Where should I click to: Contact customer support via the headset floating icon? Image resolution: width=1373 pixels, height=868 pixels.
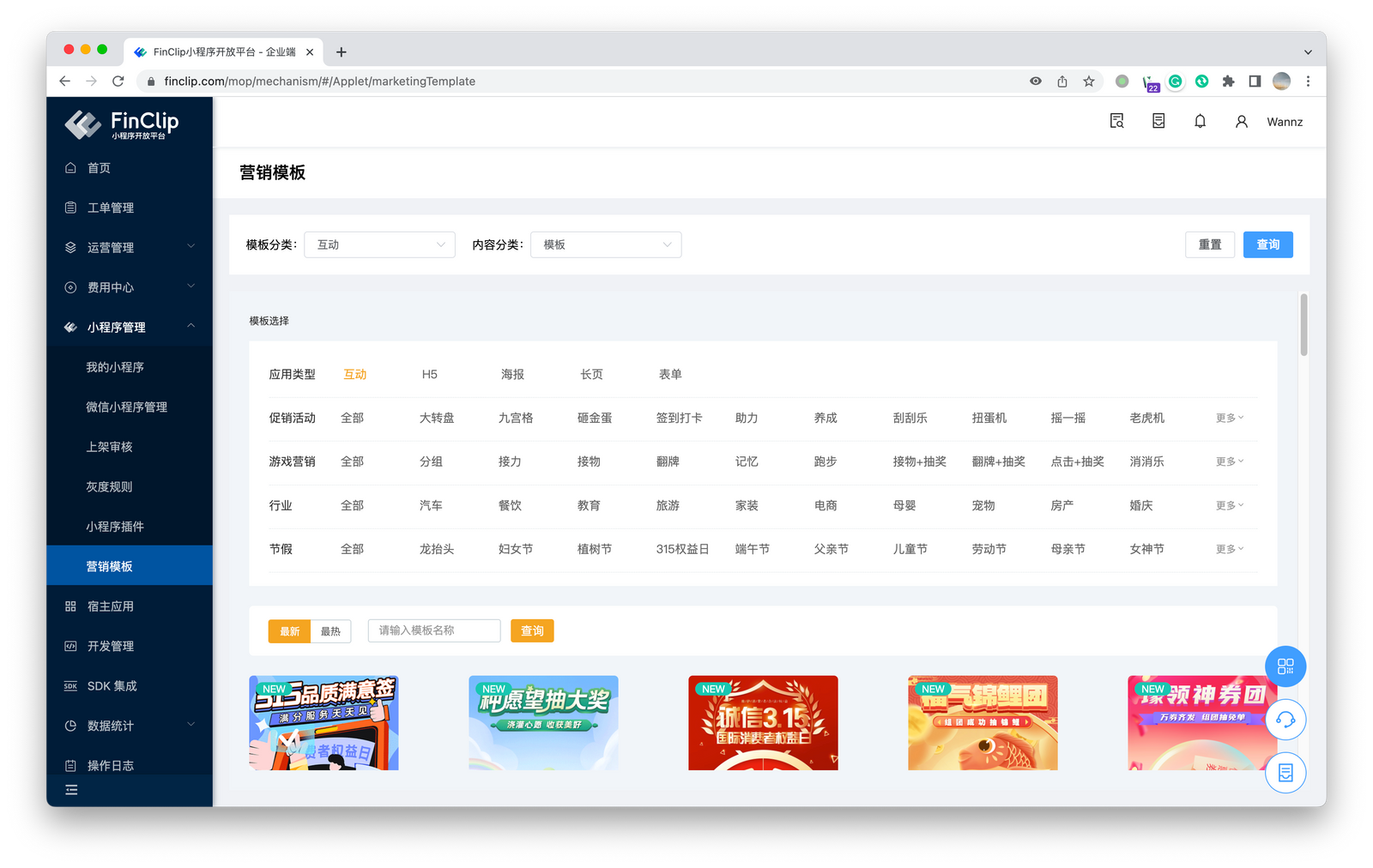(1285, 720)
